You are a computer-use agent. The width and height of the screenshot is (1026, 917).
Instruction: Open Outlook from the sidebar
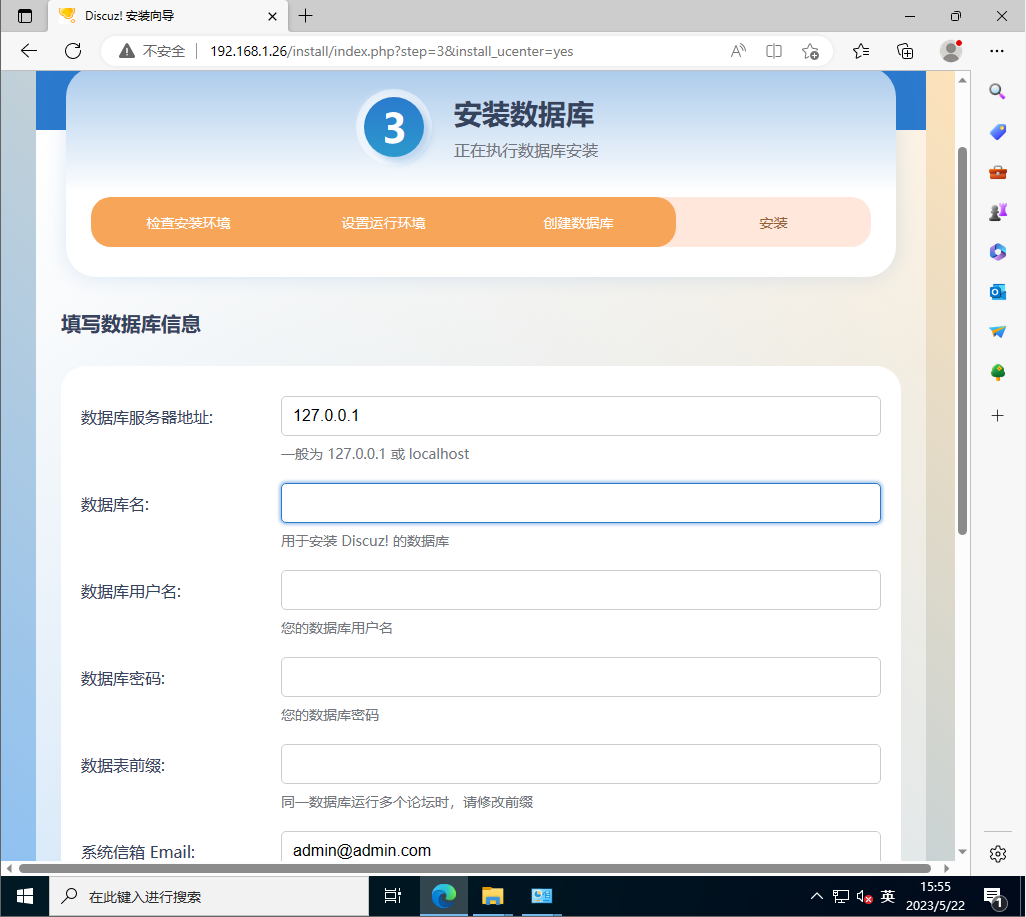(x=997, y=291)
